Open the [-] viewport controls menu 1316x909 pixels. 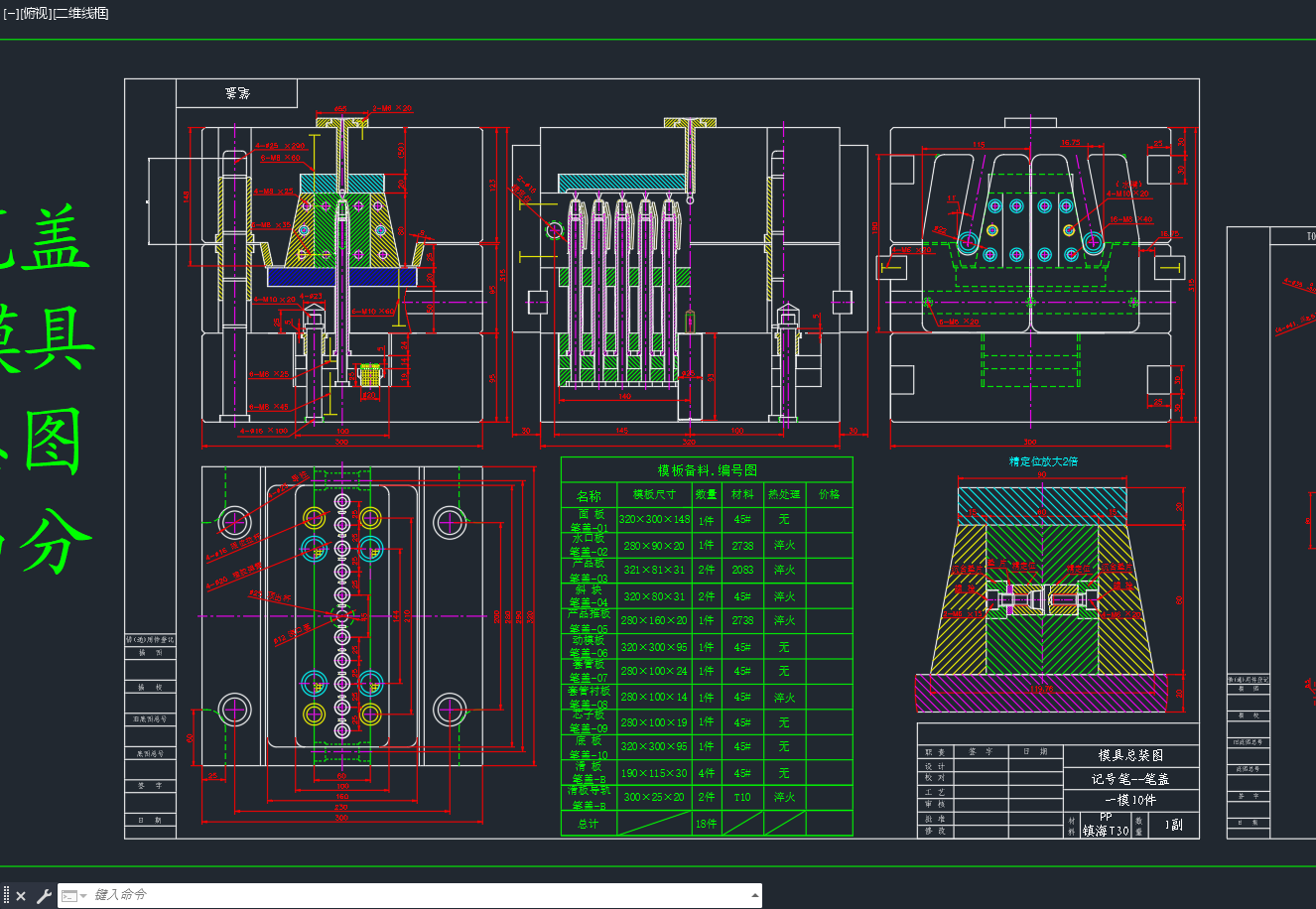[x=11, y=13]
